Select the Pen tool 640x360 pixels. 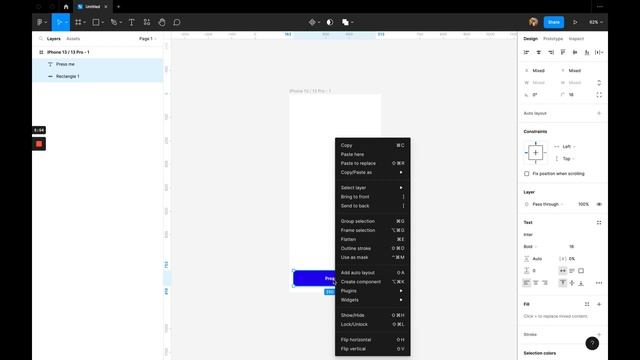click(x=114, y=22)
